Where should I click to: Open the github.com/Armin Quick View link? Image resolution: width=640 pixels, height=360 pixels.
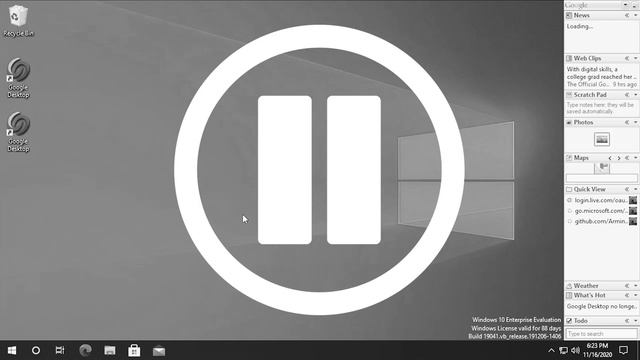tap(601, 221)
